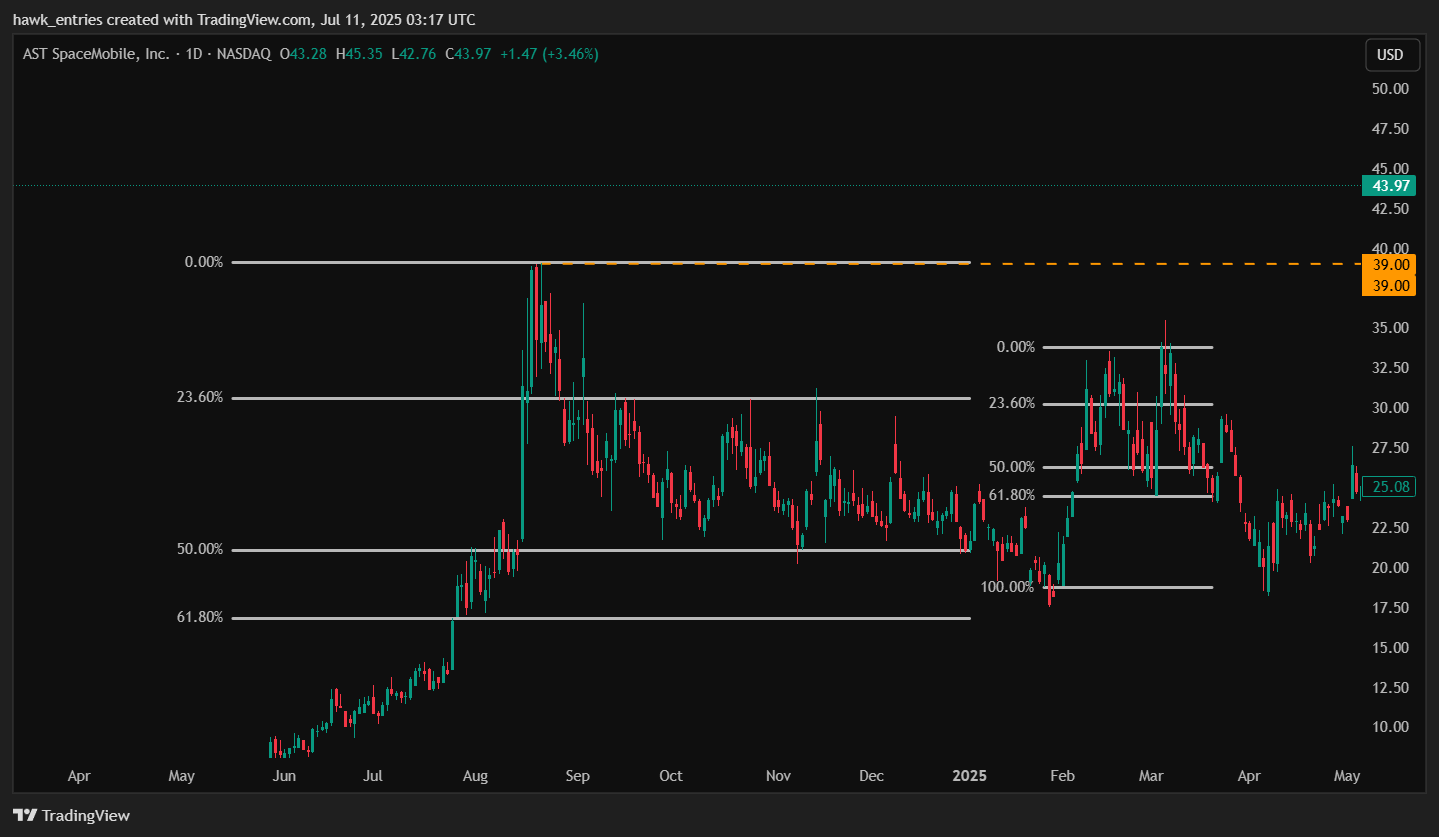Click the hawk_entries caption text at top

tap(243, 20)
